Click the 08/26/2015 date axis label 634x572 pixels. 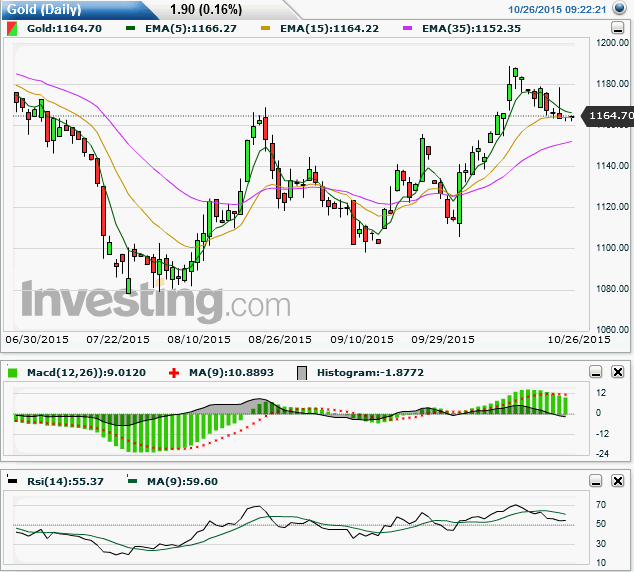click(x=280, y=340)
